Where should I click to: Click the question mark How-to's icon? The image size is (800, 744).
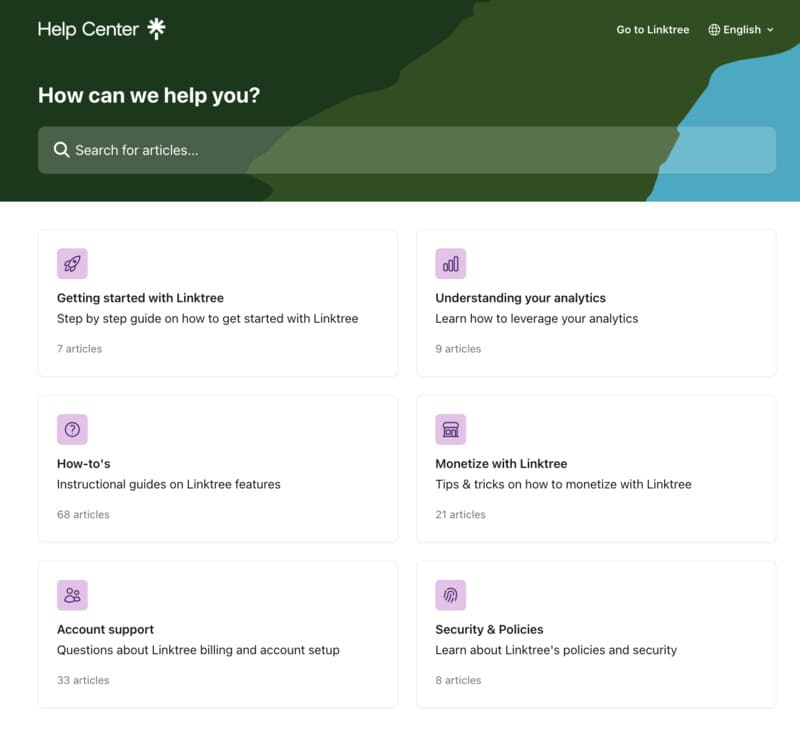click(x=72, y=430)
